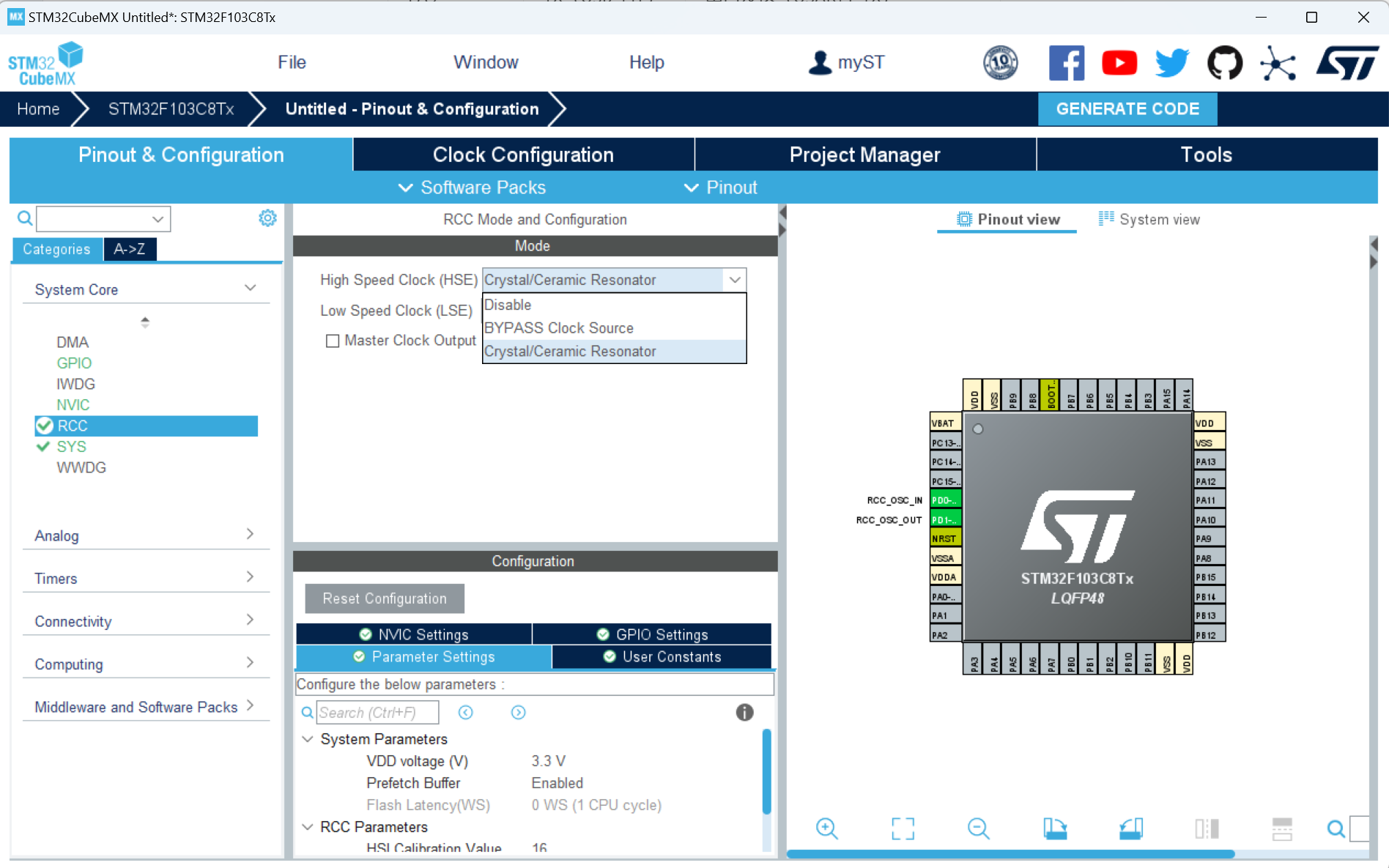The width and height of the screenshot is (1389, 868).
Task: Open the Pinout dropdown menu
Action: [x=721, y=188]
